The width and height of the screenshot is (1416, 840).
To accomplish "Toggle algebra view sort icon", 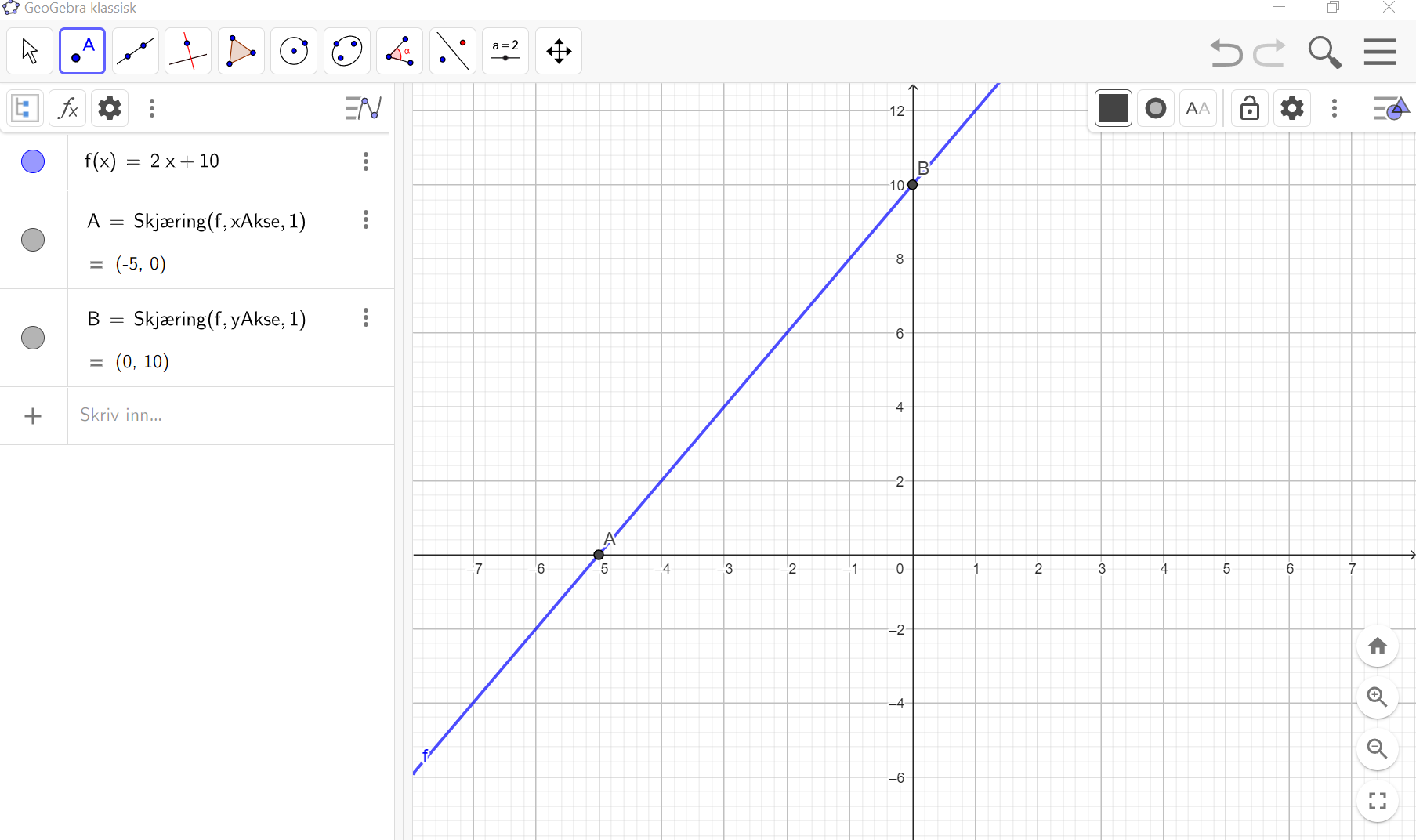I will pyautogui.click(x=25, y=108).
